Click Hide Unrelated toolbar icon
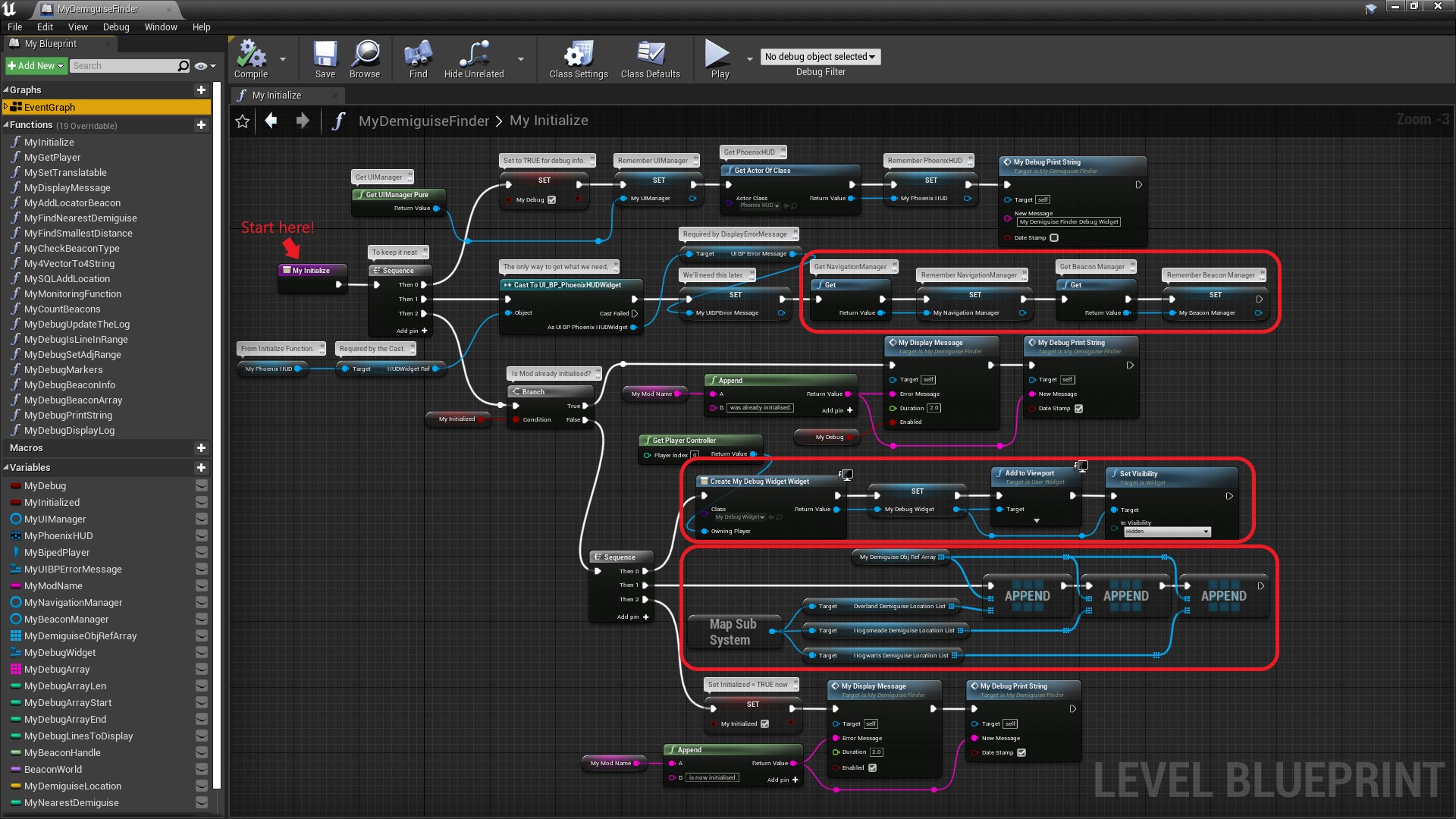Viewport: 1456px width, 819px height. [x=474, y=59]
